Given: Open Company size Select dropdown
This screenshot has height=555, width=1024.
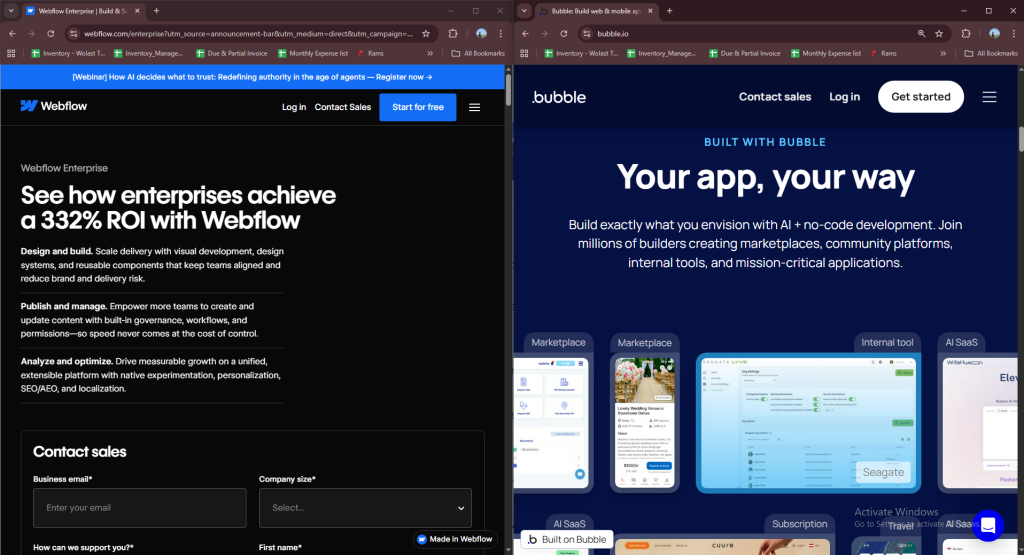Looking at the screenshot, I should coord(365,508).
